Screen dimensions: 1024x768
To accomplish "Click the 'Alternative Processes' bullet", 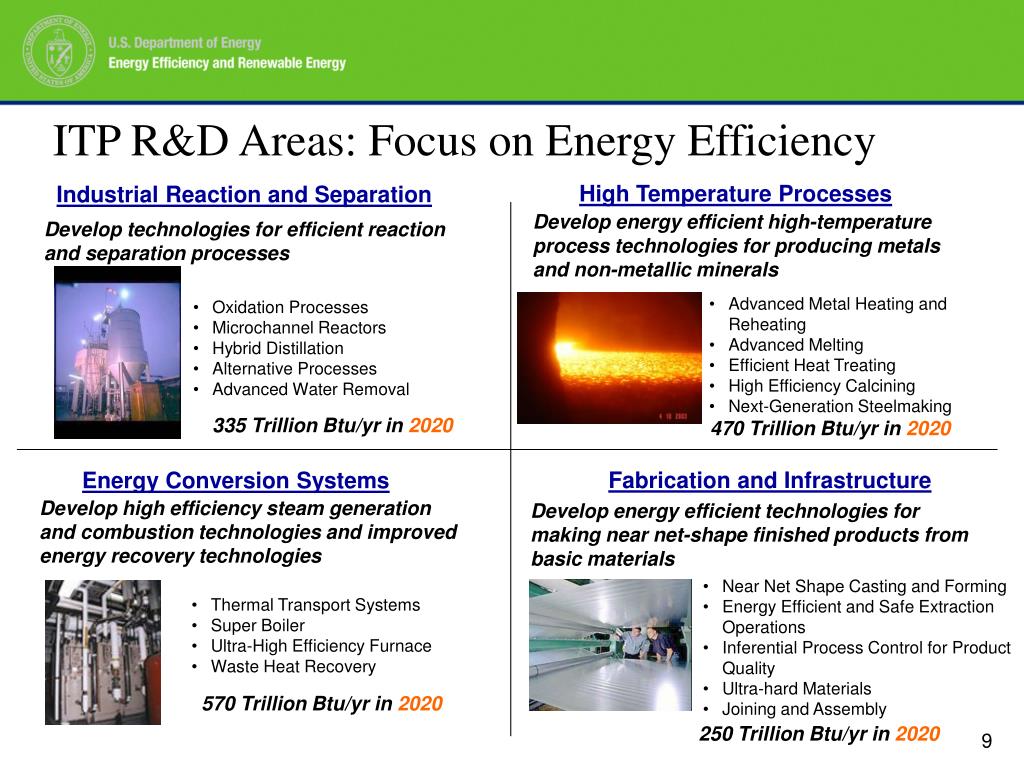I will point(295,368).
